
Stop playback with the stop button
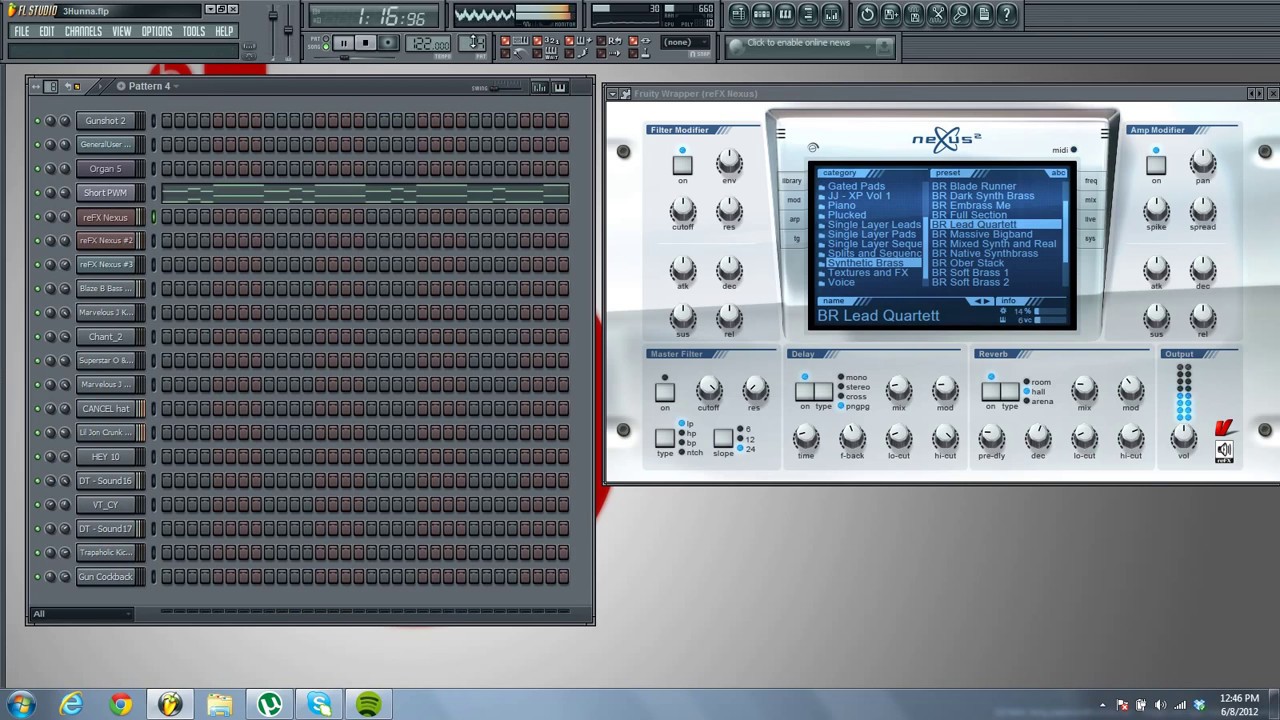(x=365, y=43)
